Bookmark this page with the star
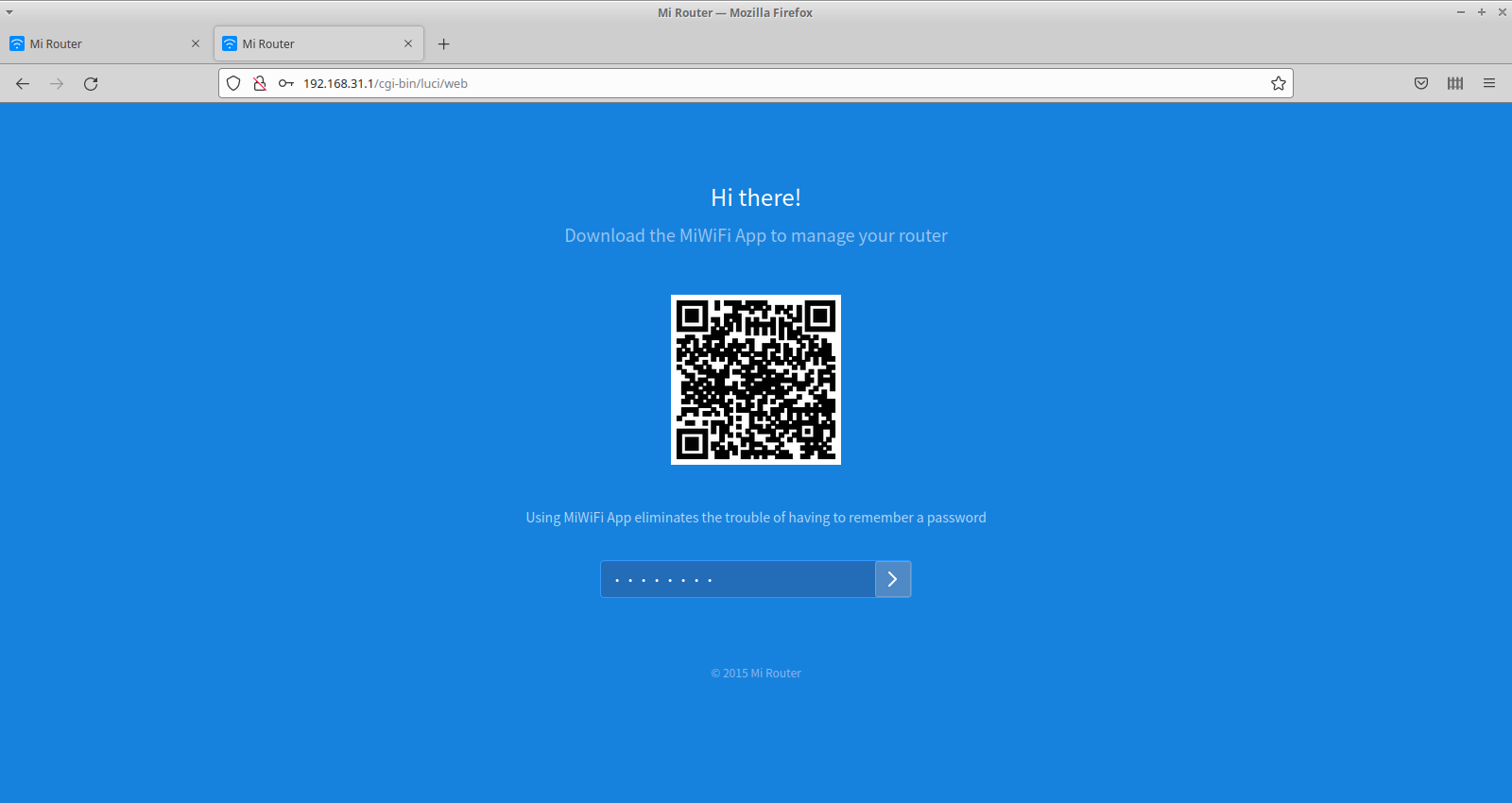The width and height of the screenshot is (1512, 803). [x=1279, y=83]
